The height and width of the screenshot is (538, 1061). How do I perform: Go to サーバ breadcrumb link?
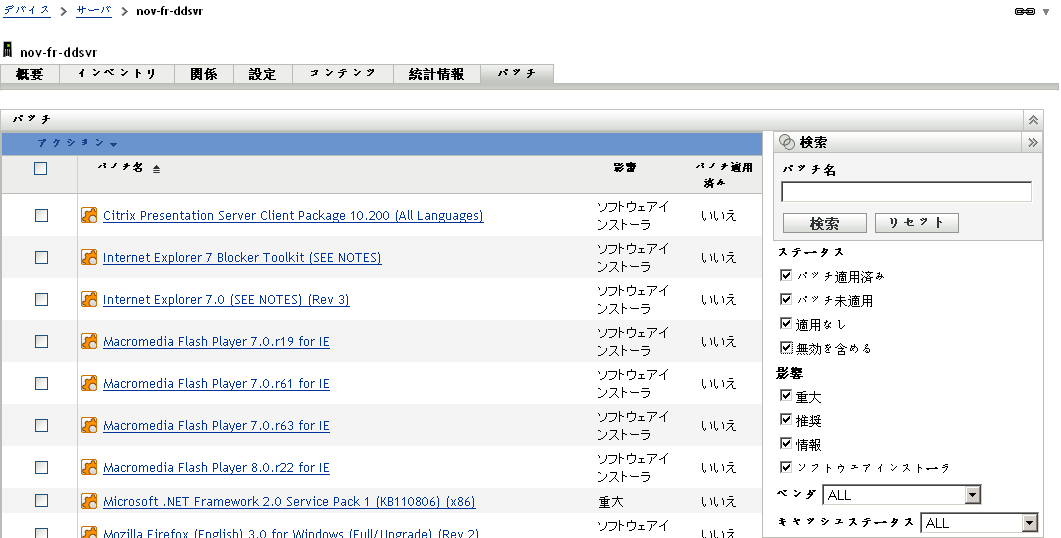pyautogui.click(x=93, y=10)
